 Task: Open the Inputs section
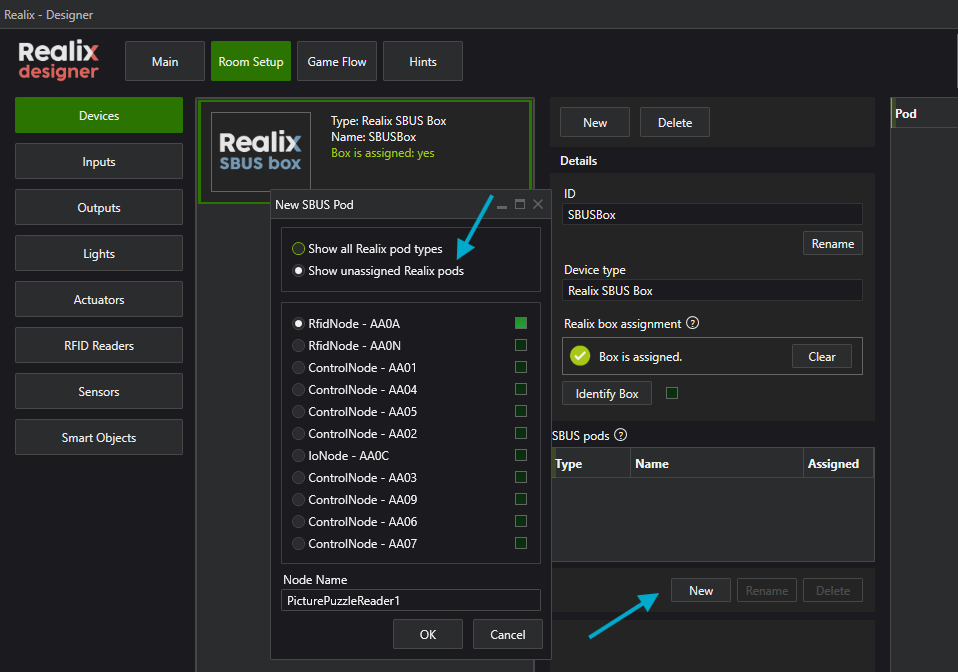tap(99, 161)
